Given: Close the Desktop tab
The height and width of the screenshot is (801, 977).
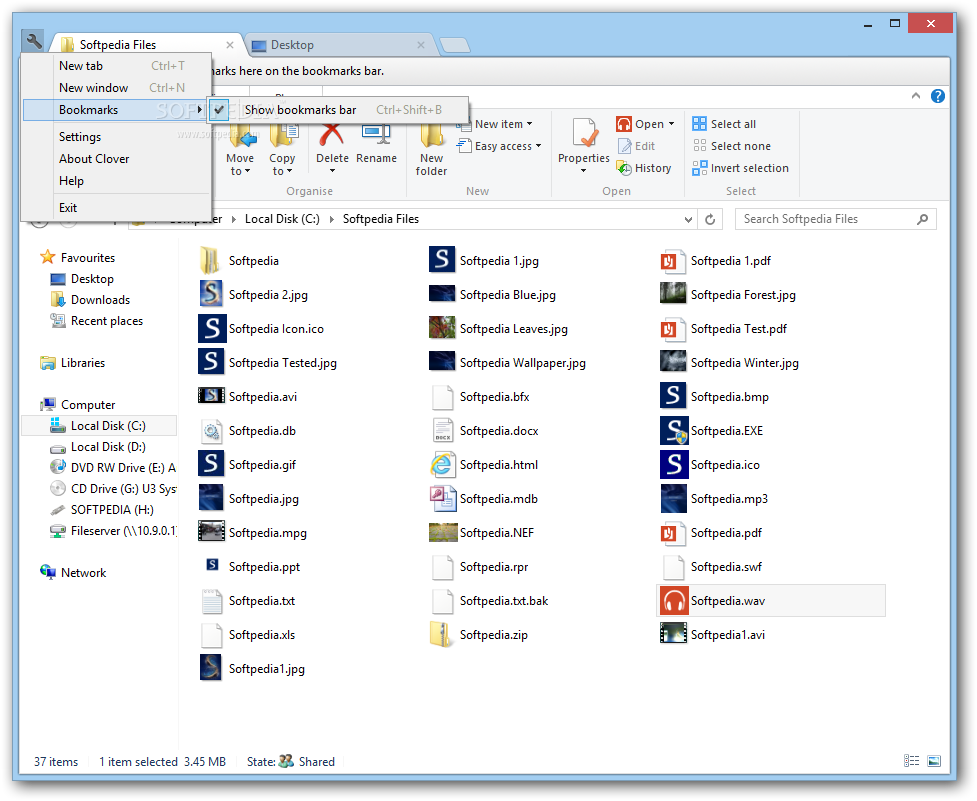Looking at the screenshot, I should pyautogui.click(x=421, y=45).
